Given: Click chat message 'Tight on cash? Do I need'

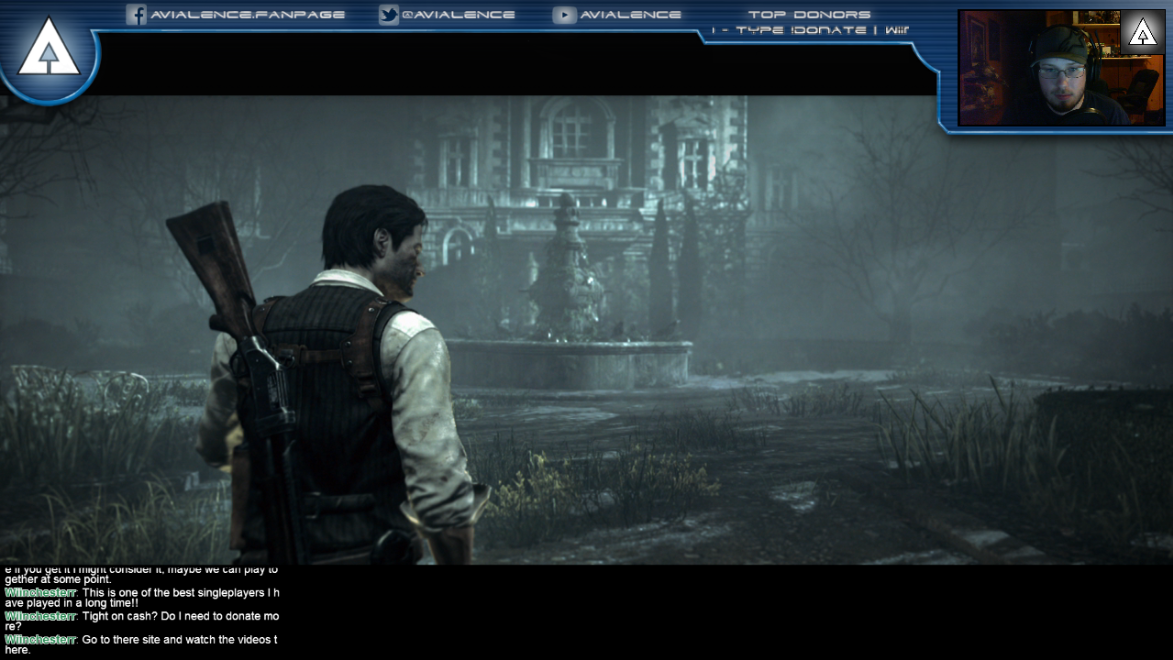Looking at the screenshot, I should [142, 621].
